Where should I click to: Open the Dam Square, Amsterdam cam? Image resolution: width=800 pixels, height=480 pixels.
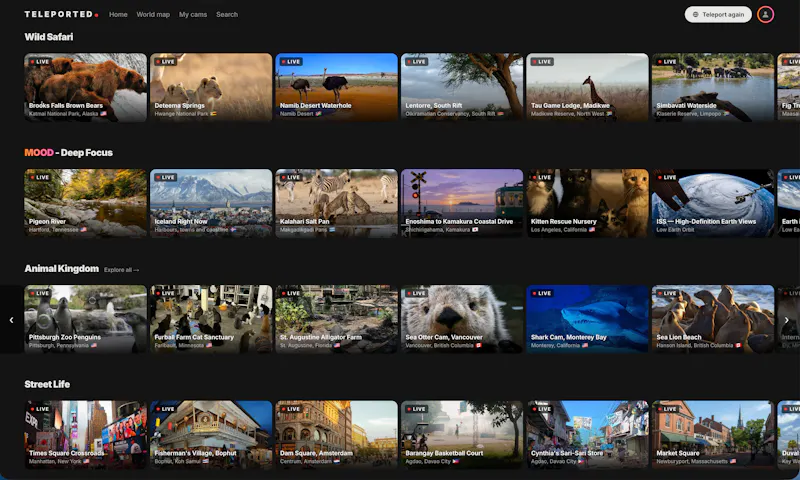pos(336,435)
